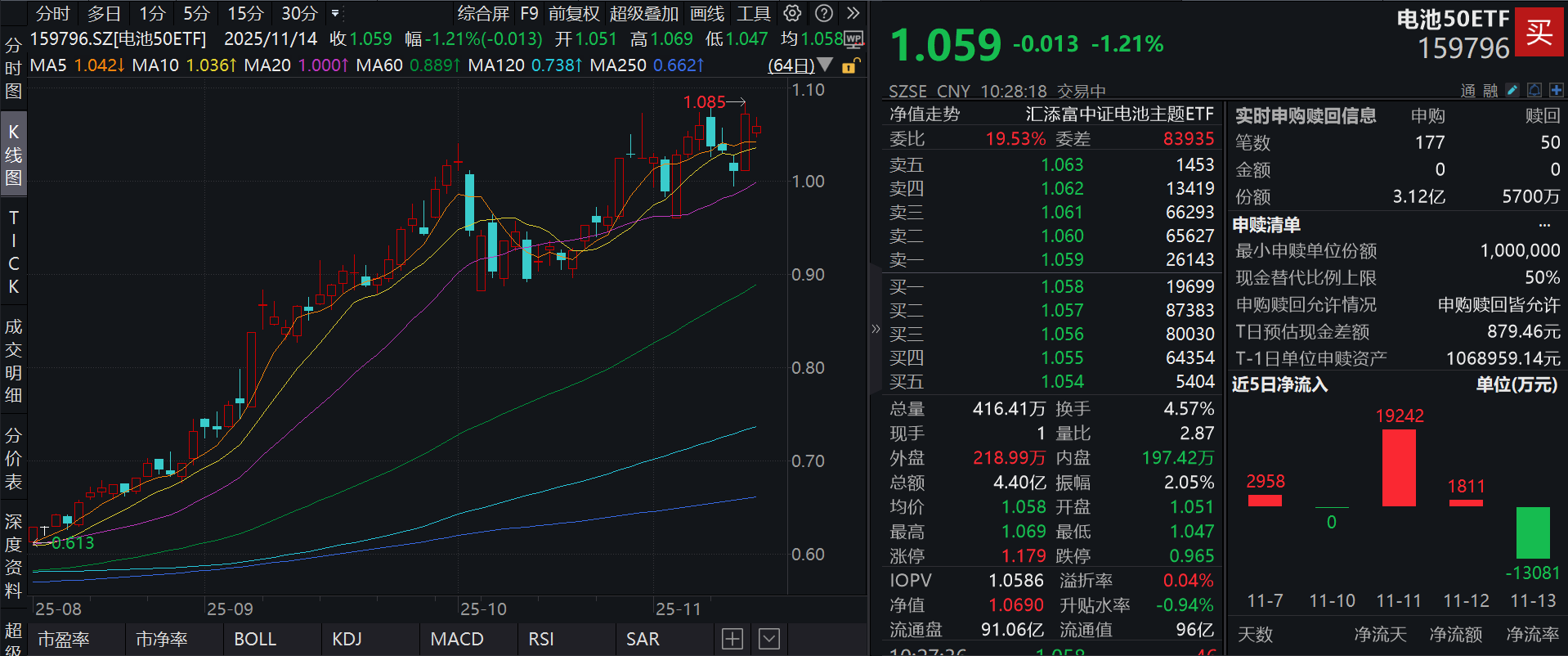Open the help question mark icon

tap(824, 13)
